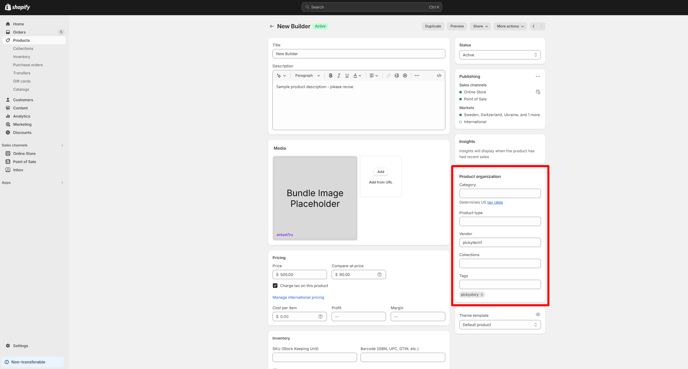
Task: Click the Customers person icon
Action: click(7, 100)
